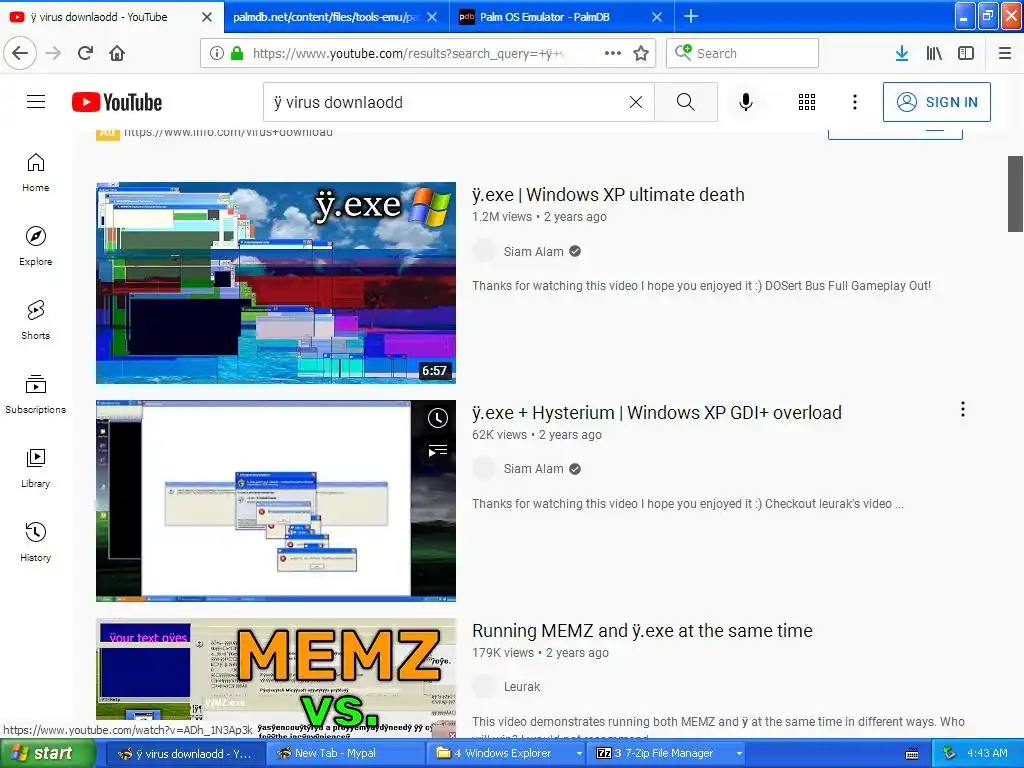This screenshot has width=1024, height=768.
Task: Reload the current page
Action: coord(86,53)
